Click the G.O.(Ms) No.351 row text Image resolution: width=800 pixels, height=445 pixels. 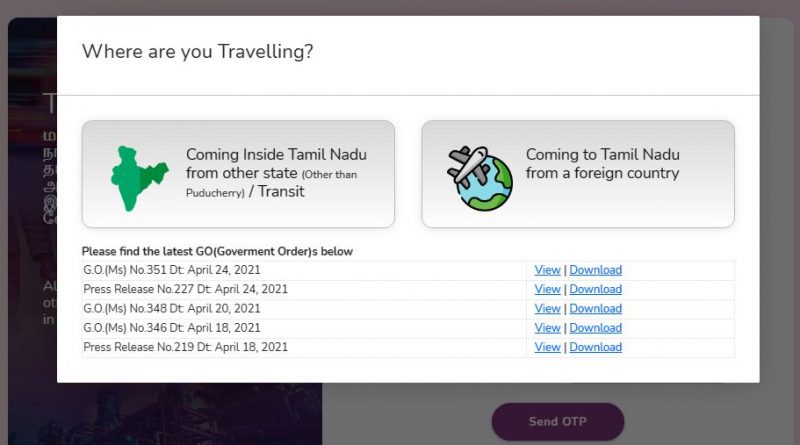coord(171,270)
